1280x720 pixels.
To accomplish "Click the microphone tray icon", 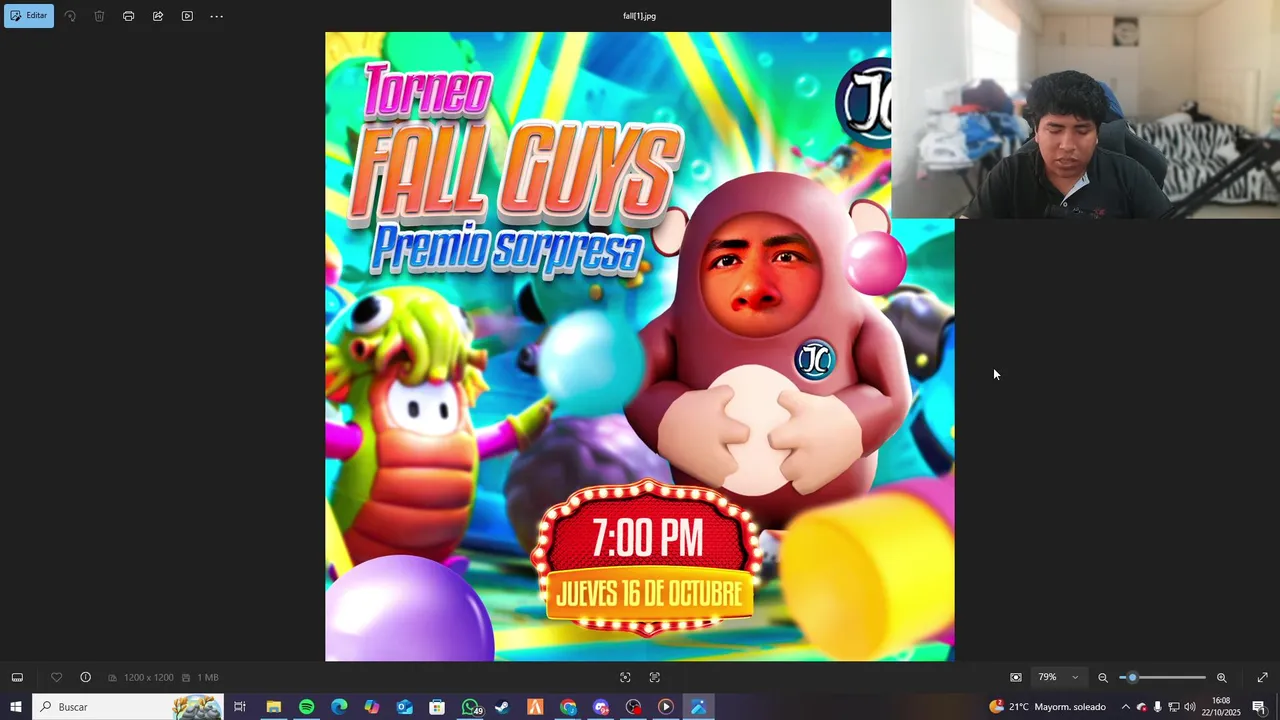I will click(x=1157, y=707).
